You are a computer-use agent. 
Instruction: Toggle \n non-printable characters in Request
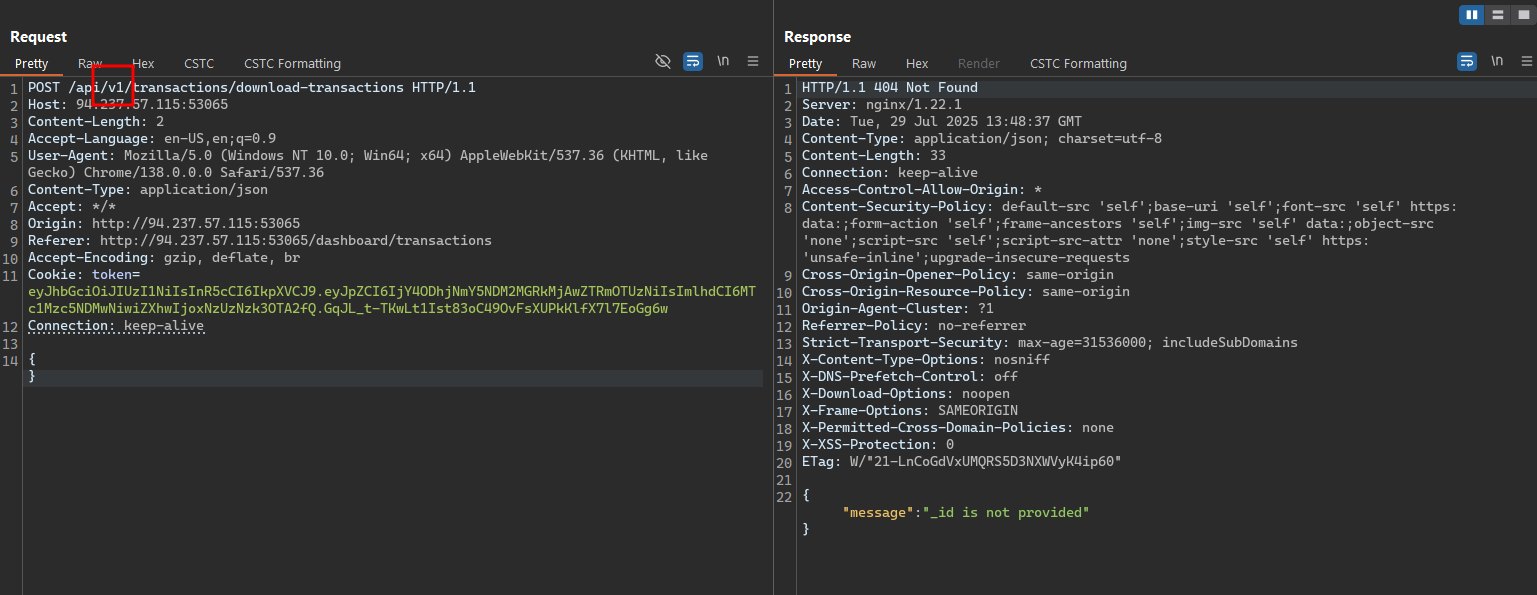click(x=723, y=61)
